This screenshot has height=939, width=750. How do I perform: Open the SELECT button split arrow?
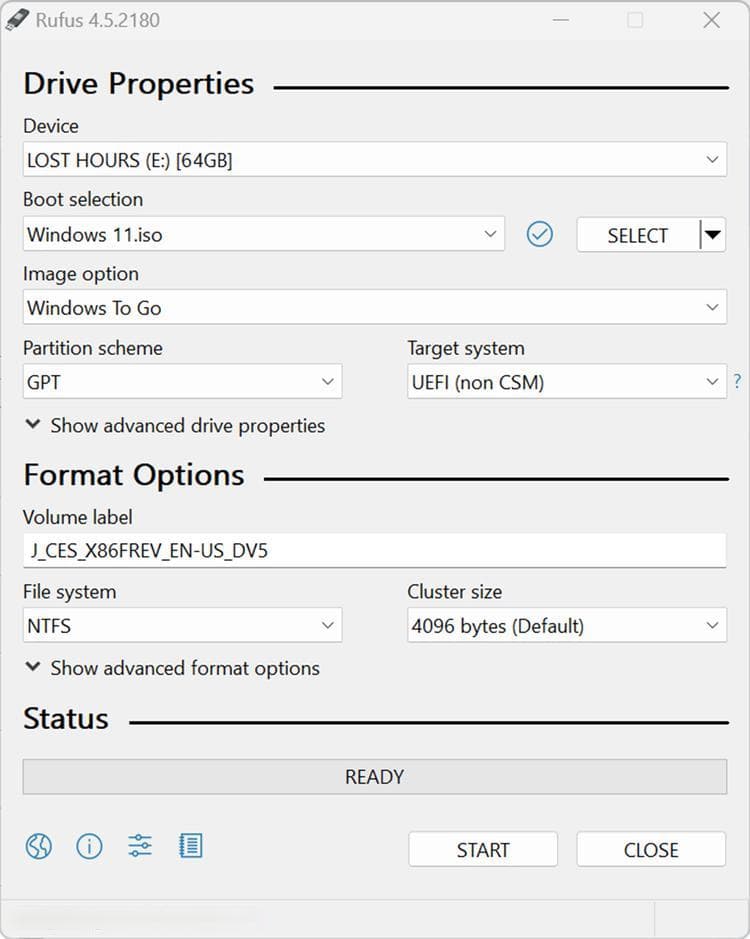coord(713,234)
